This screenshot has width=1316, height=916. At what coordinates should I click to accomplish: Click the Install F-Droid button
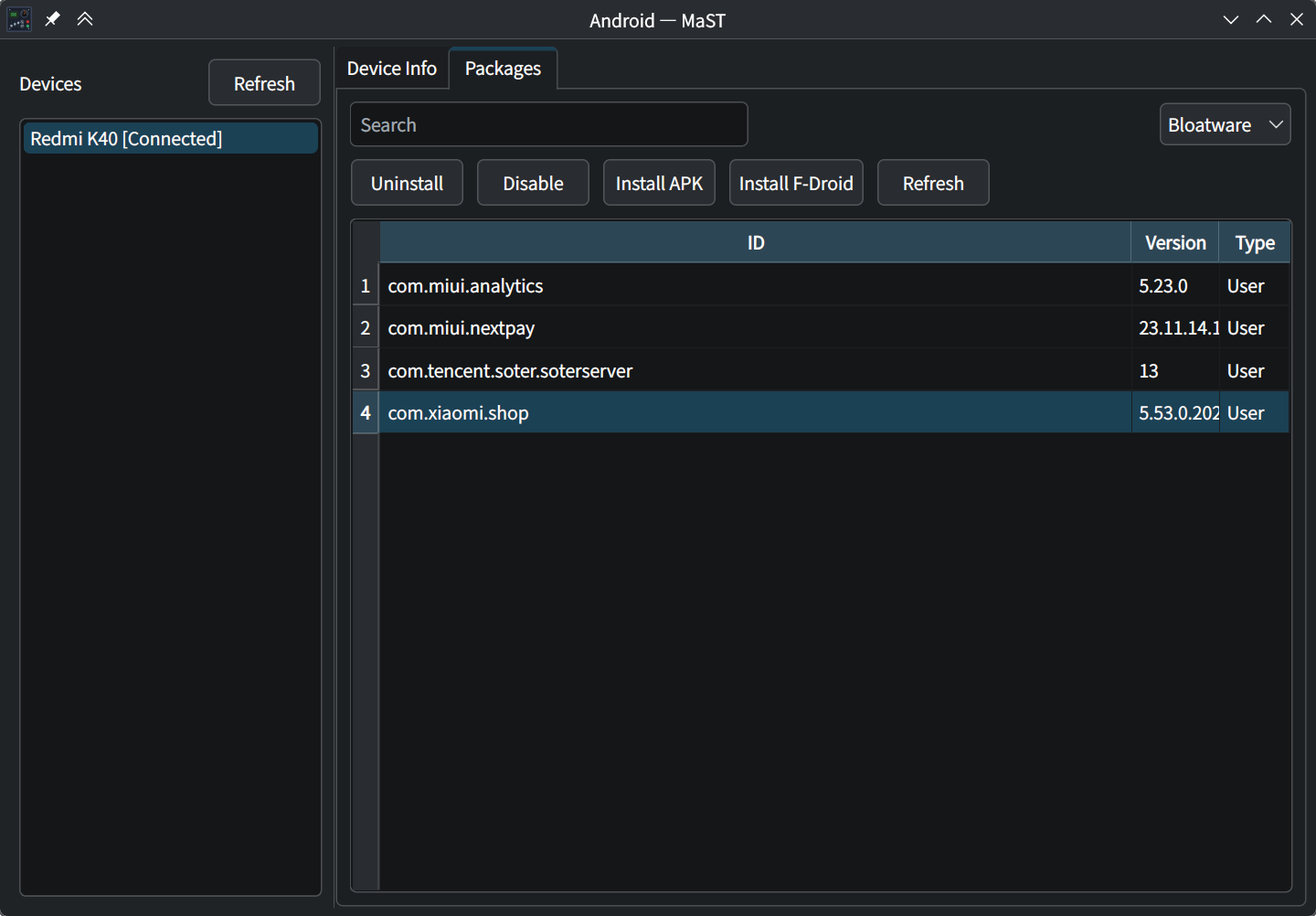(796, 183)
